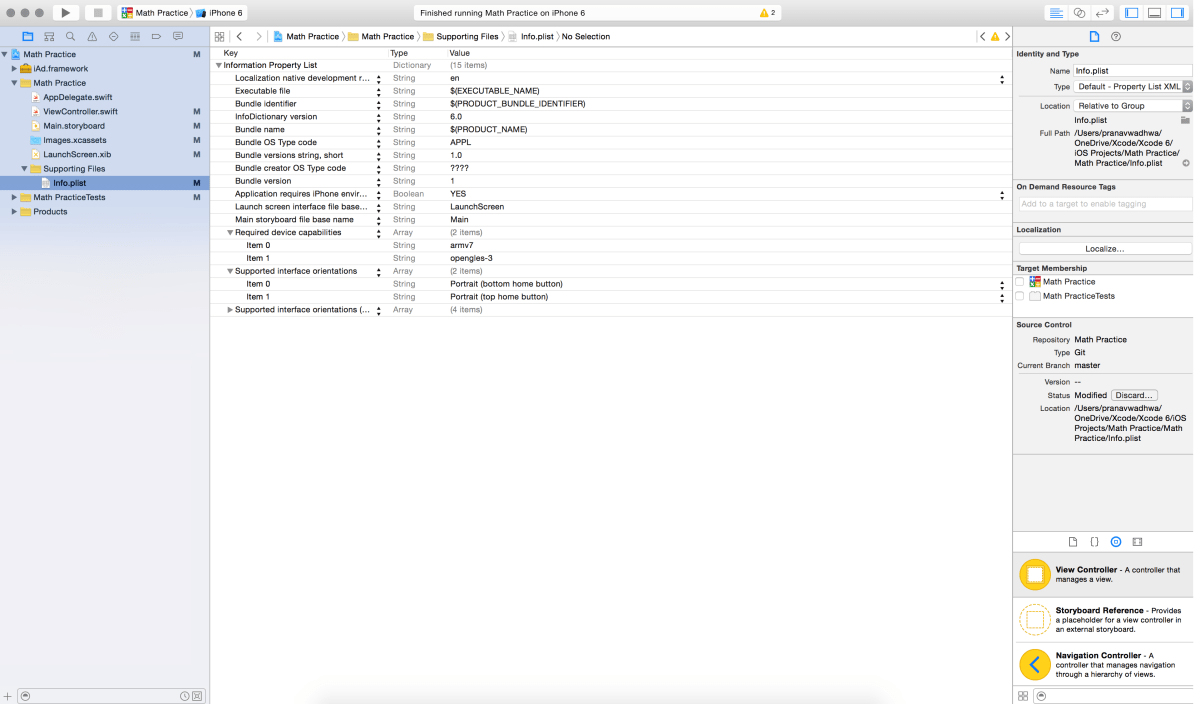Expand the Products group
The height and width of the screenshot is (704, 1200).
(15, 211)
